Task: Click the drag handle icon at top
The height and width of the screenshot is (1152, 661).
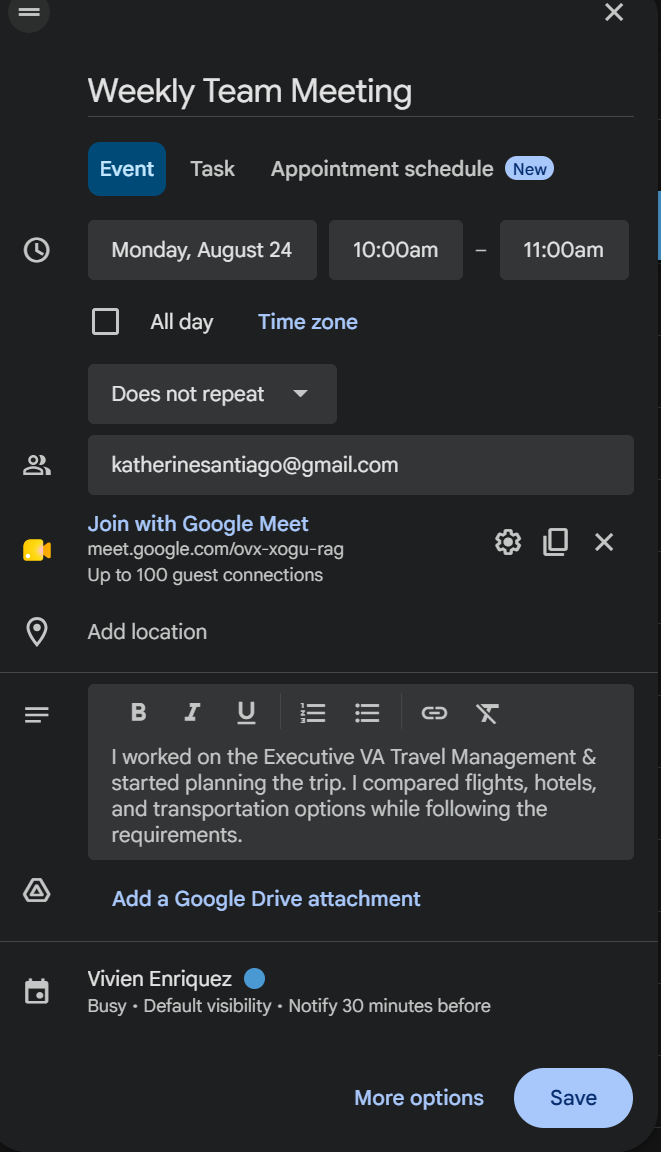Action: [29, 12]
